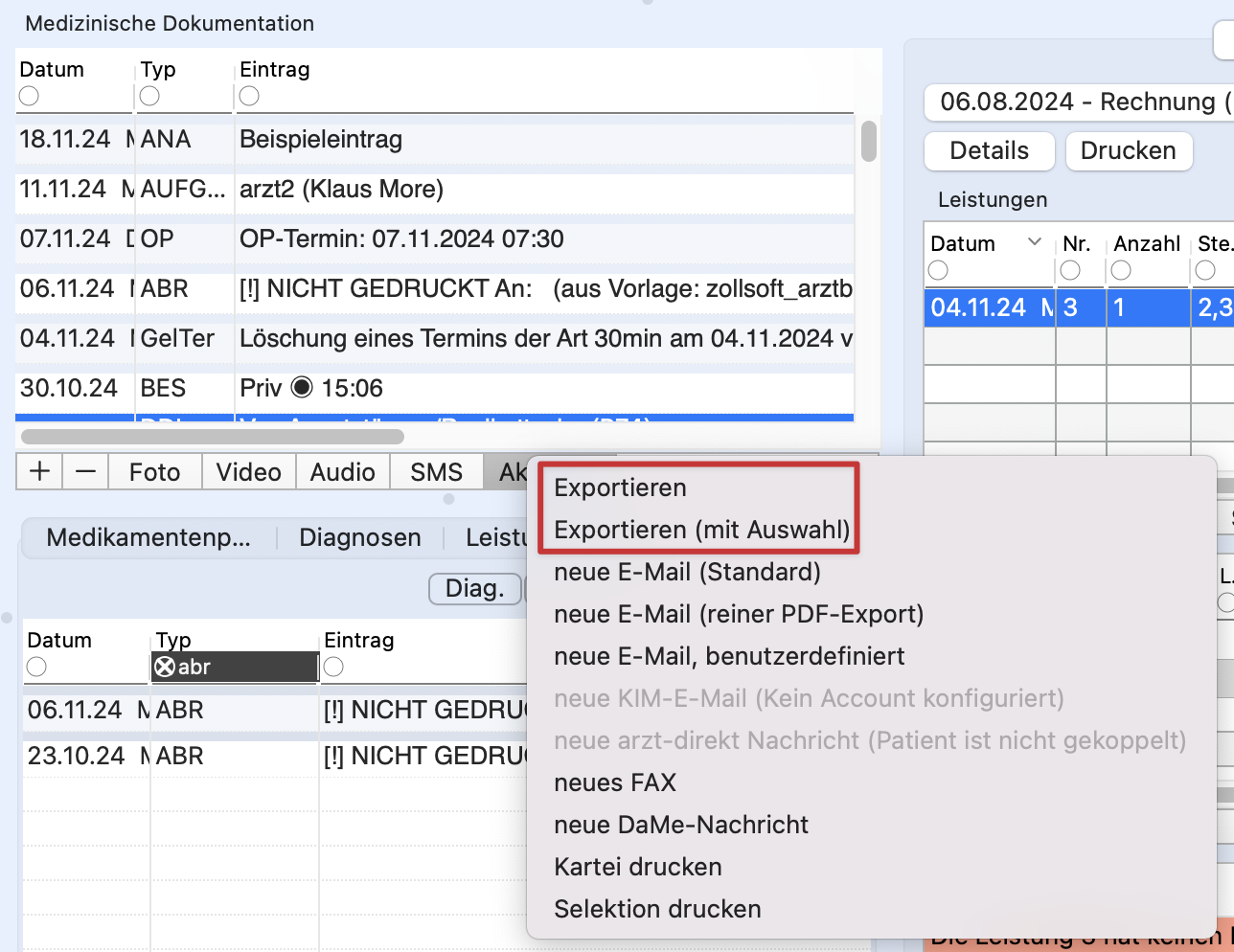Select row 'Löschung eines Termins der Art 30min'
Viewport: 1234px width, 952px height.
[435, 338]
